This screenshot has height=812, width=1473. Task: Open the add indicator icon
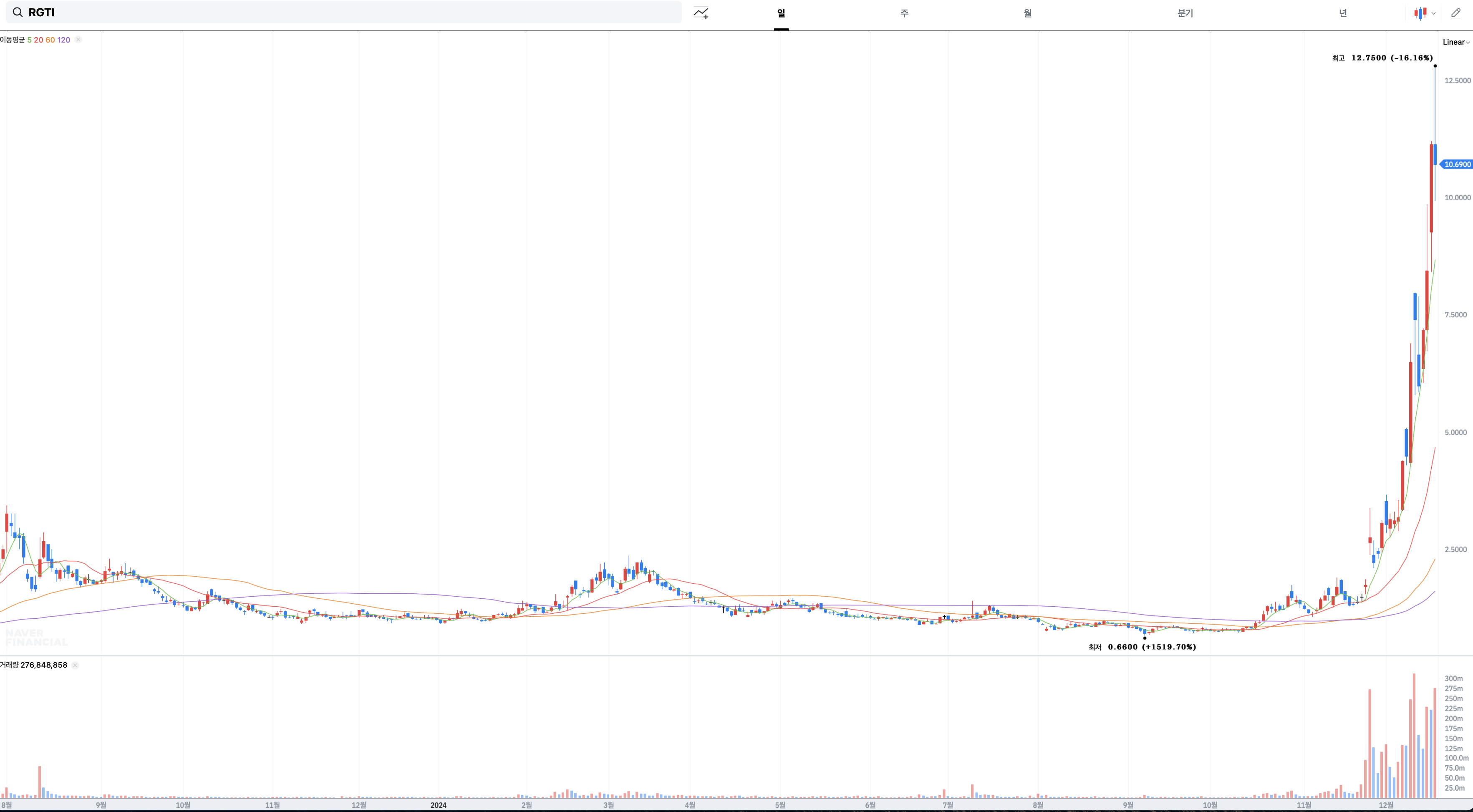tap(701, 13)
